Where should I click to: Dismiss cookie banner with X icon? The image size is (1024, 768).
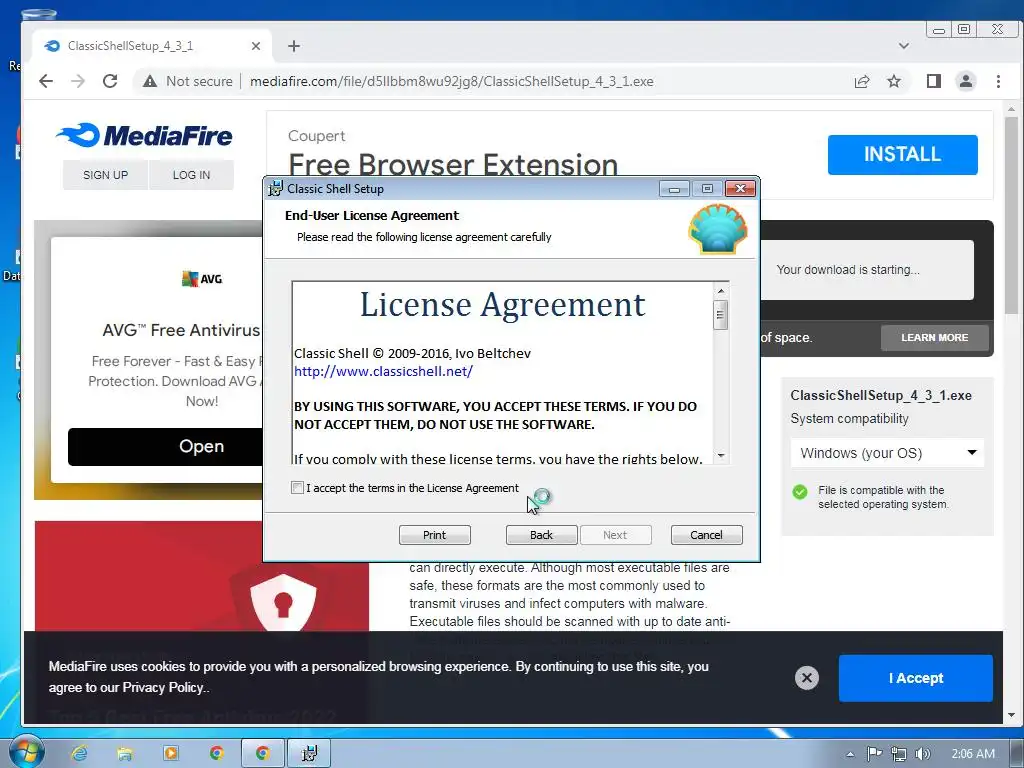(807, 678)
